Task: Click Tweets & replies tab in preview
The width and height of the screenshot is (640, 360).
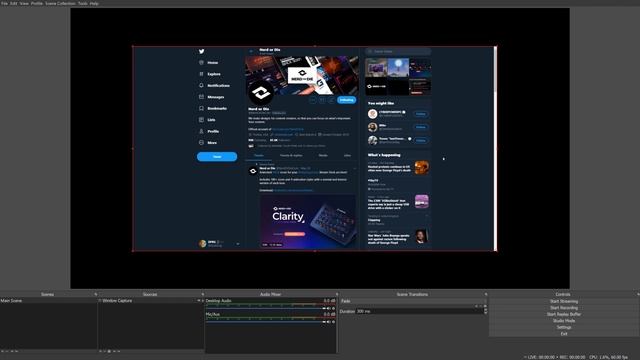Action: pyautogui.click(x=291, y=156)
